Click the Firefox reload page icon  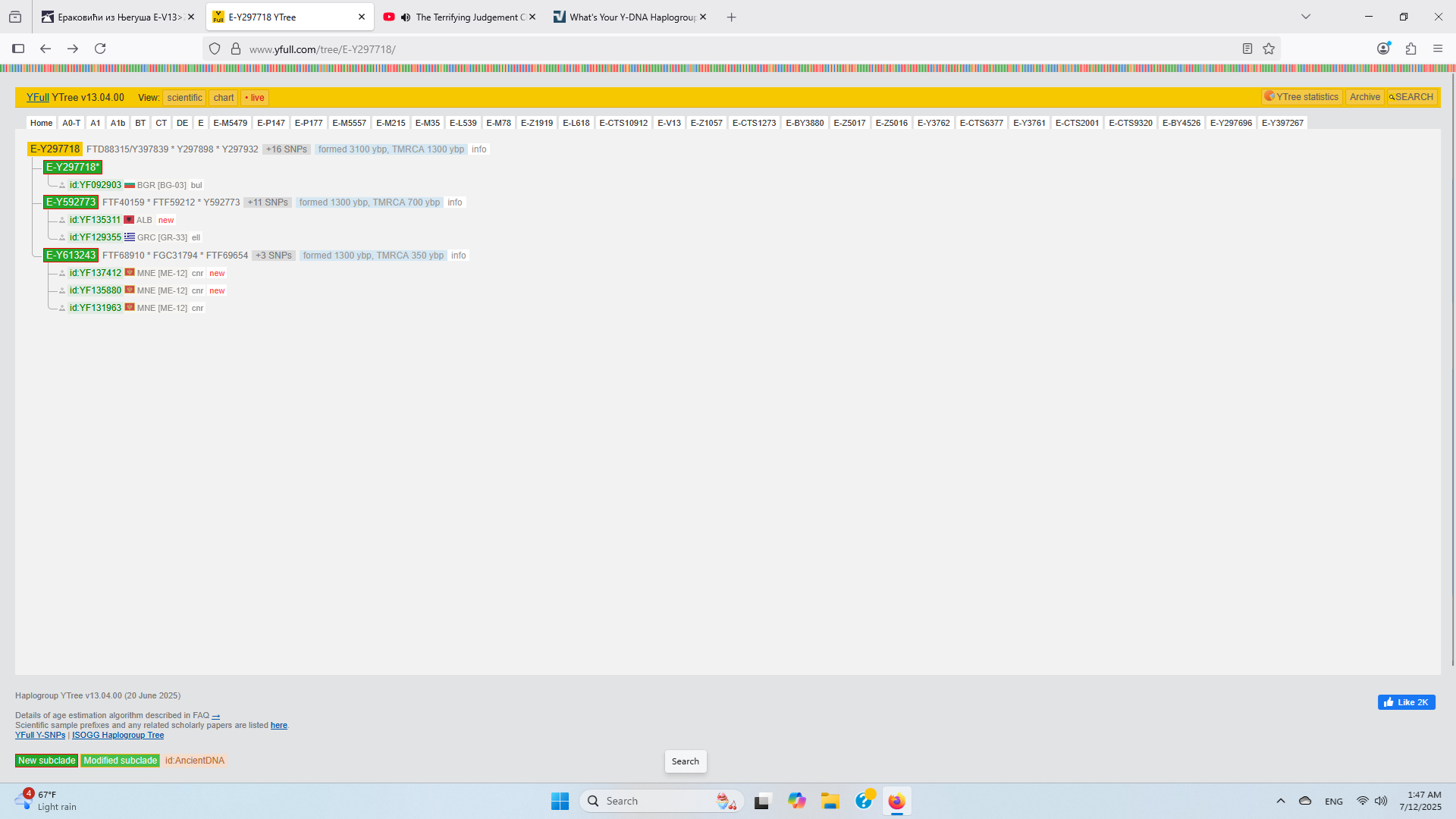pos(100,49)
